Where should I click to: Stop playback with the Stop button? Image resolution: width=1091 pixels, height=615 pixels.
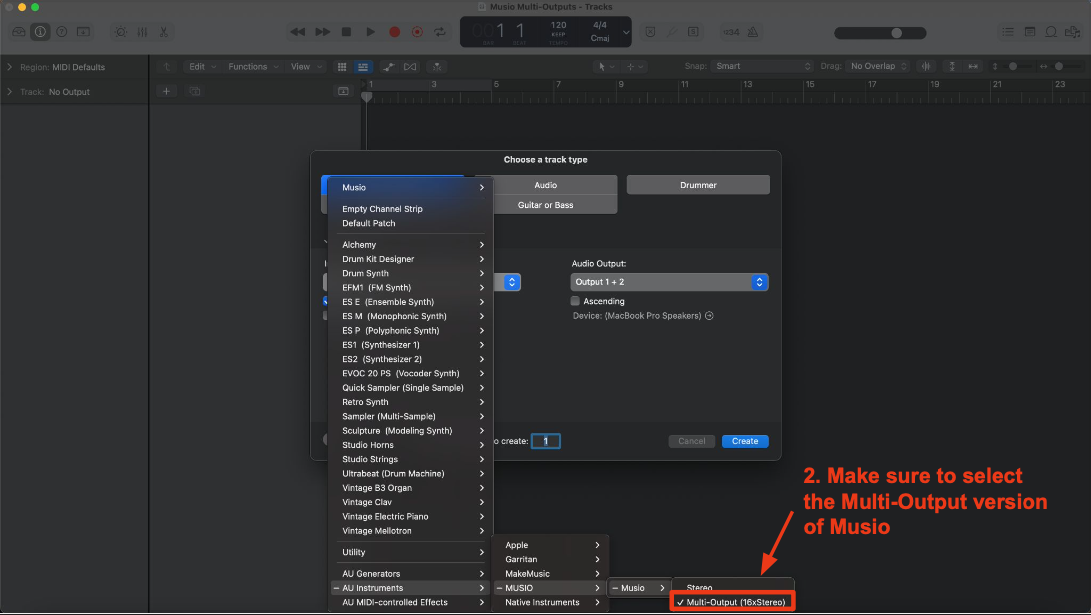pyautogui.click(x=347, y=32)
